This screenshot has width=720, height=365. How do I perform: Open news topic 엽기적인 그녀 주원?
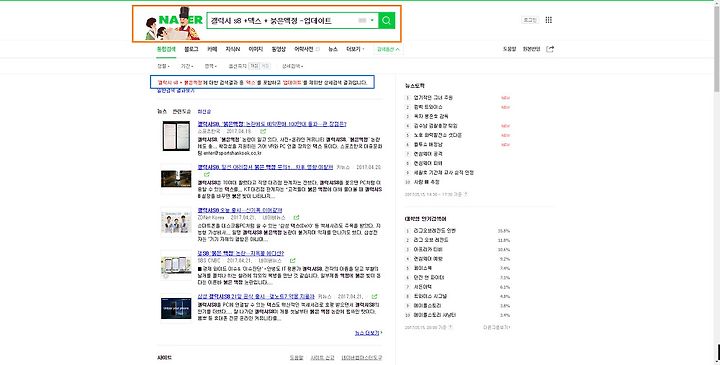point(433,98)
